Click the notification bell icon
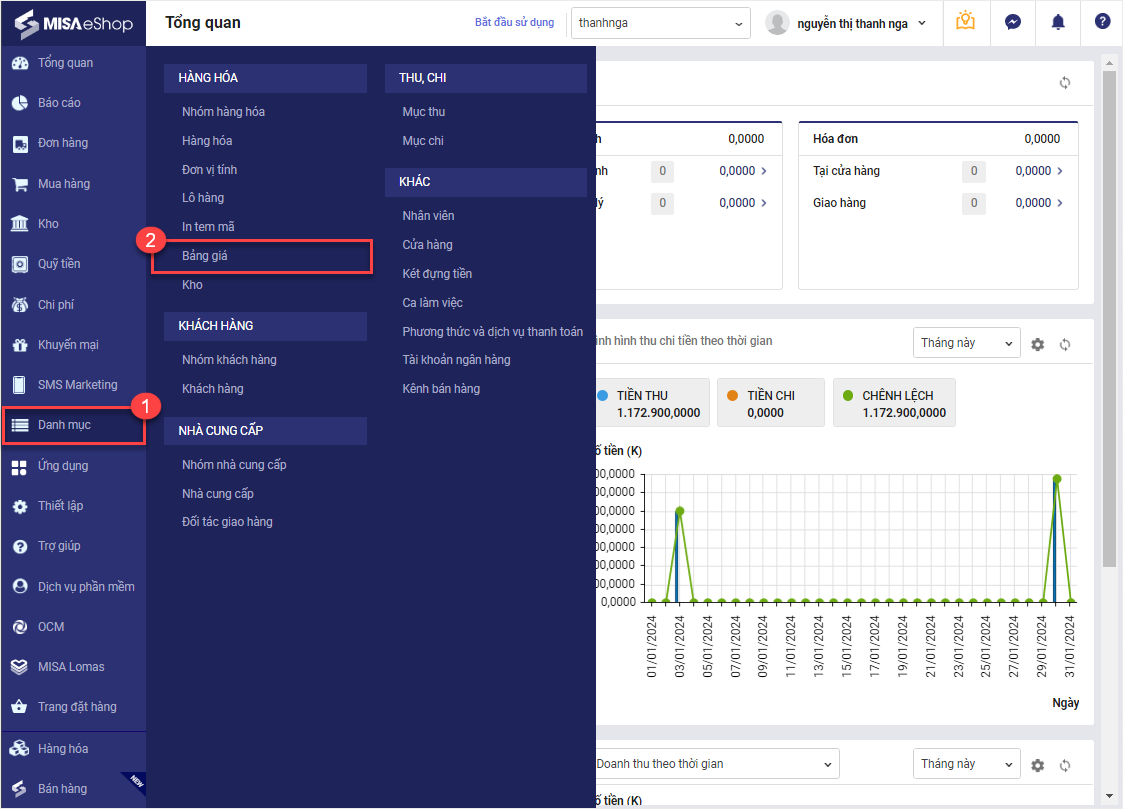The image size is (1123, 809). tap(1057, 22)
